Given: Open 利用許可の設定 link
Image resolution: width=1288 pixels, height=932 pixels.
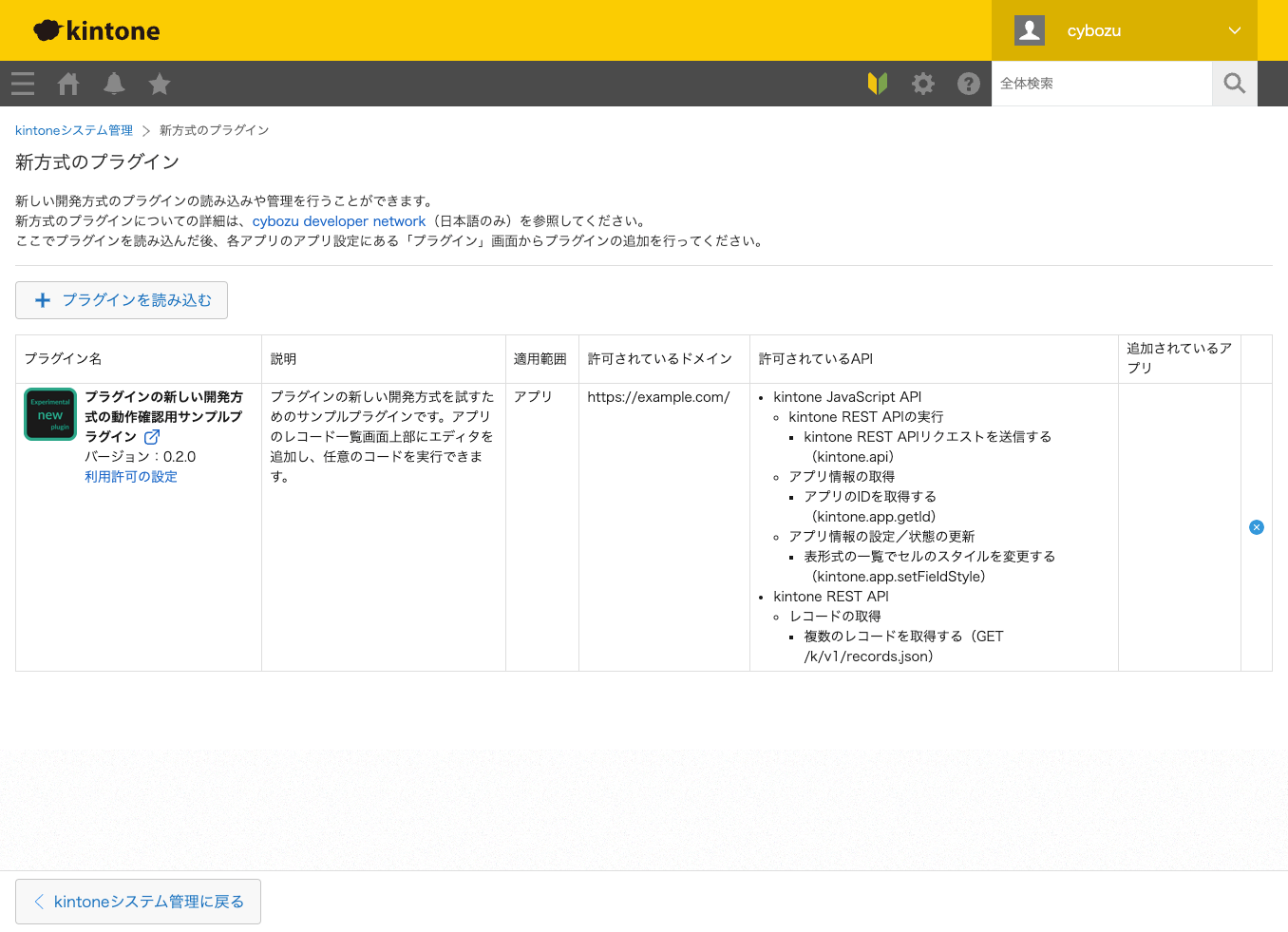Looking at the screenshot, I should [131, 477].
